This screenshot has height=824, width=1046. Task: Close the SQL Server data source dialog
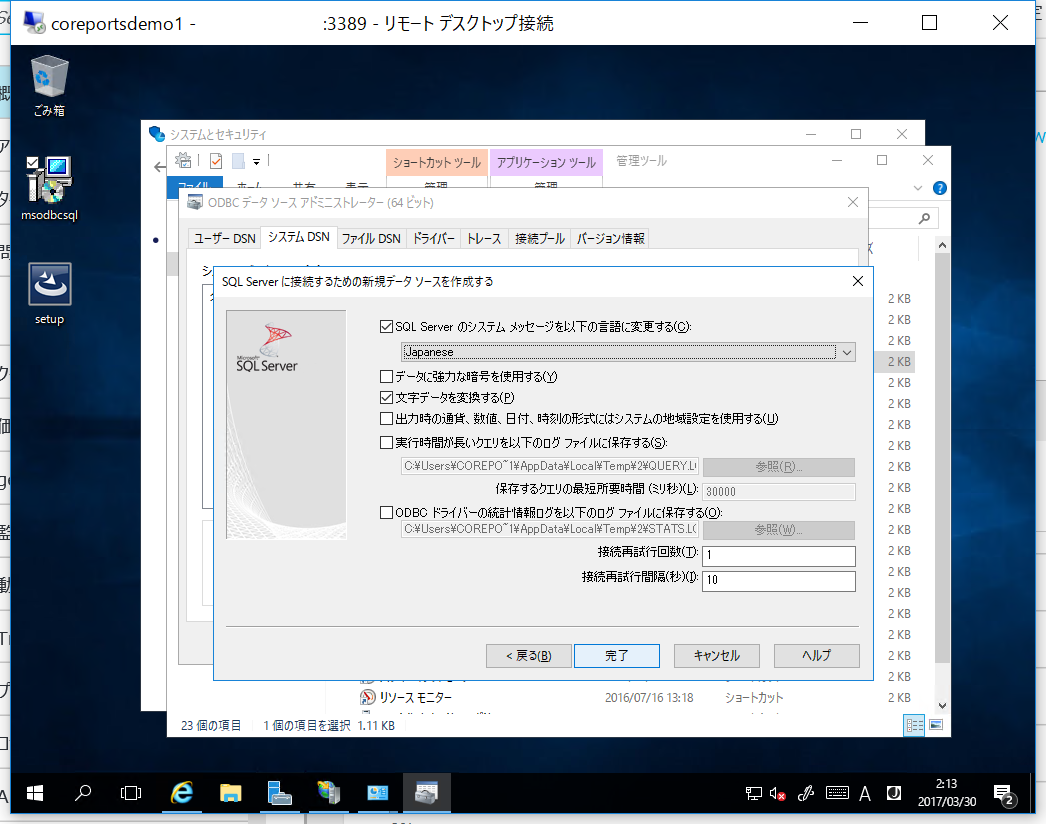pos(858,282)
